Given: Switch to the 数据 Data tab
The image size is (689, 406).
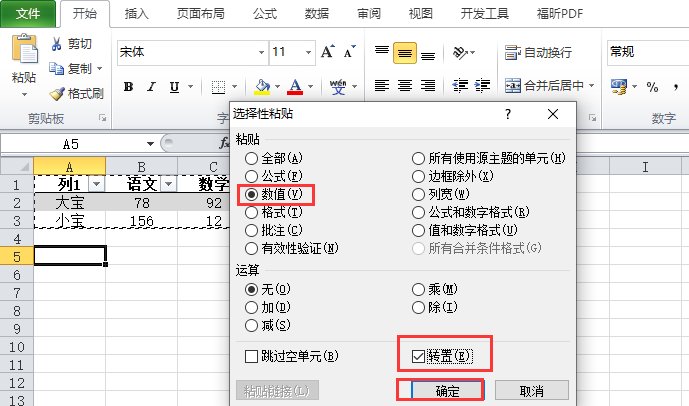Looking at the screenshot, I should 317,14.
